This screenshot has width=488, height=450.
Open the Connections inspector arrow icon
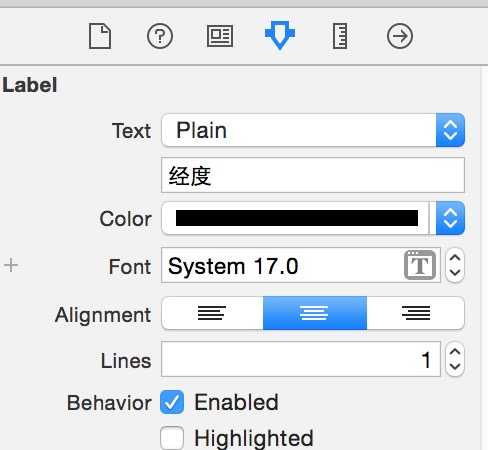[400, 36]
